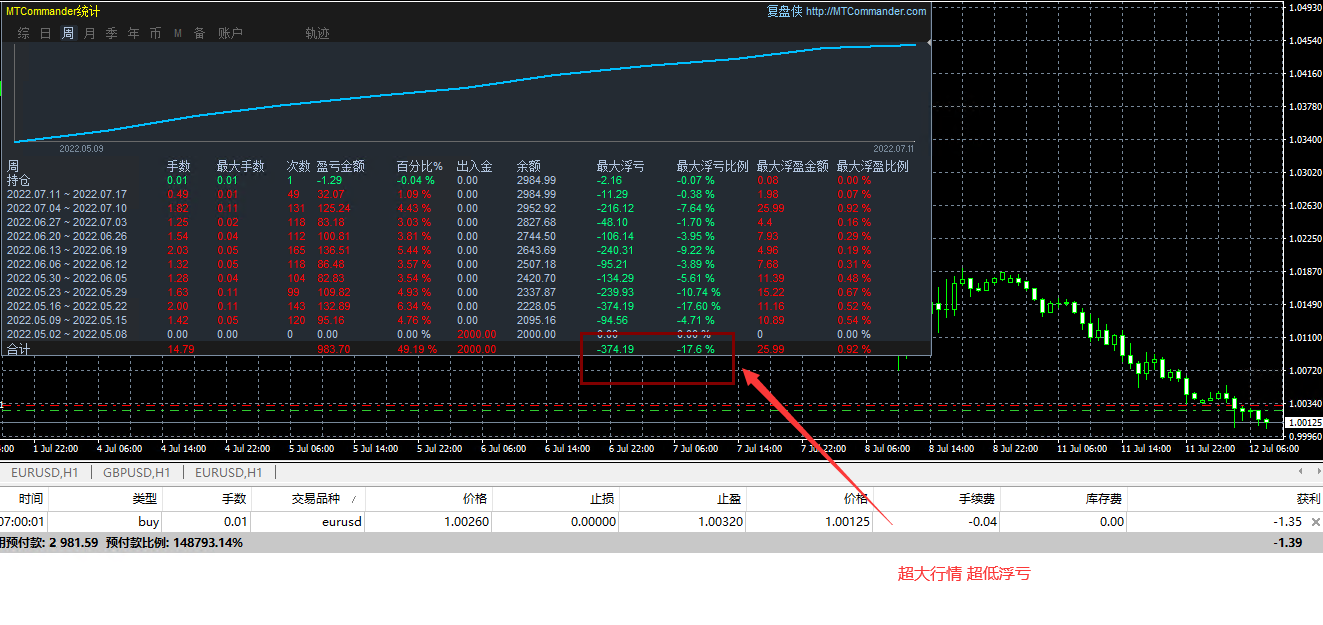1323x625 pixels.
Task: Select the 2022.07.04 ~ 2022.07.10 week row
Action: click(465, 208)
